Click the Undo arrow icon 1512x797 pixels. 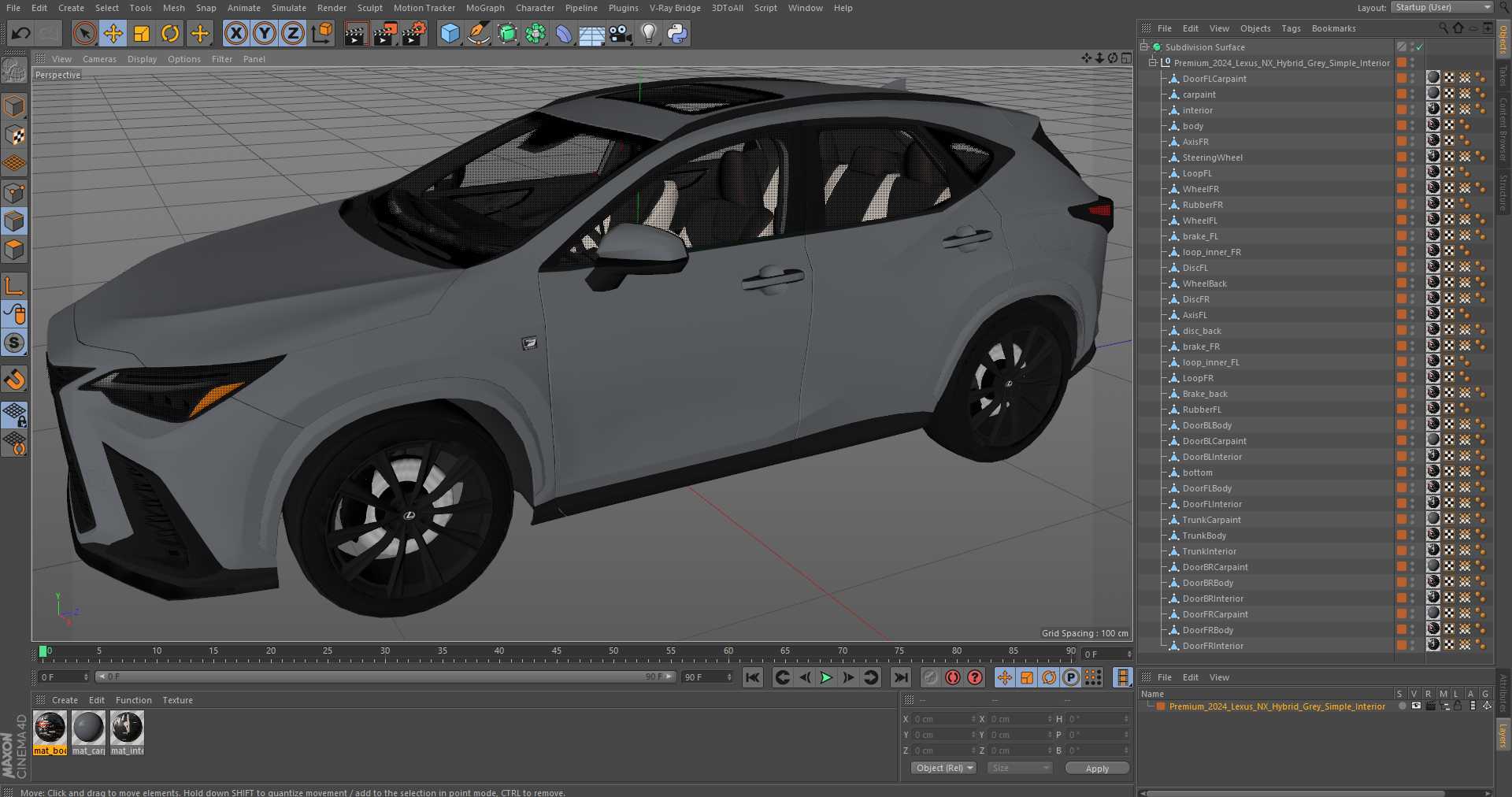[21, 33]
